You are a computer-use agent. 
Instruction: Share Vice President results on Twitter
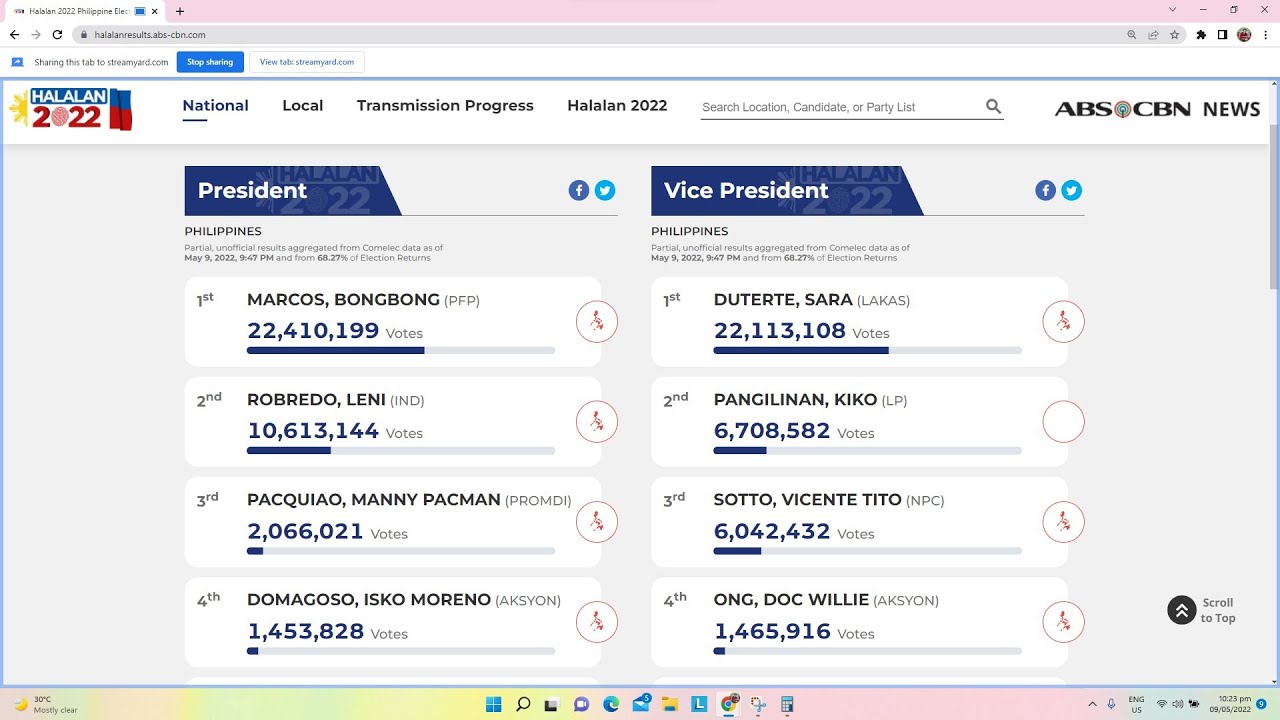(1072, 190)
